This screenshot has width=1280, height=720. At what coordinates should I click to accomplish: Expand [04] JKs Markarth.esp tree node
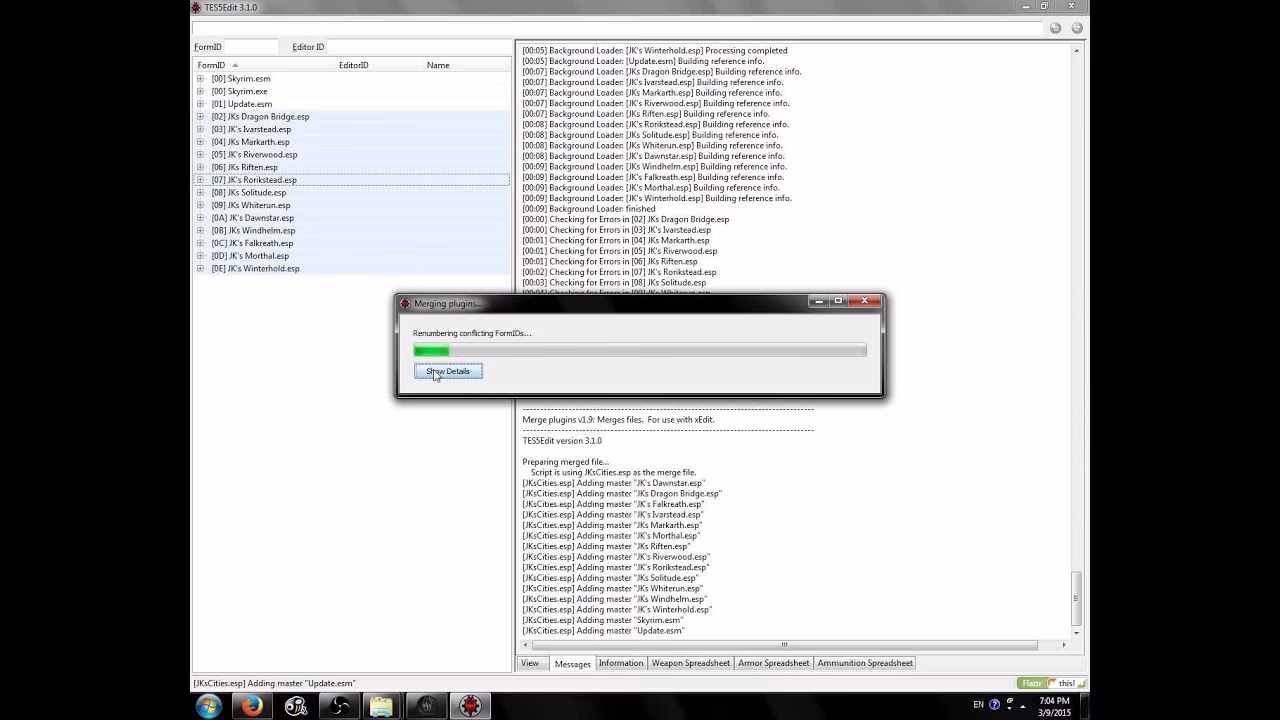(x=200, y=142)
